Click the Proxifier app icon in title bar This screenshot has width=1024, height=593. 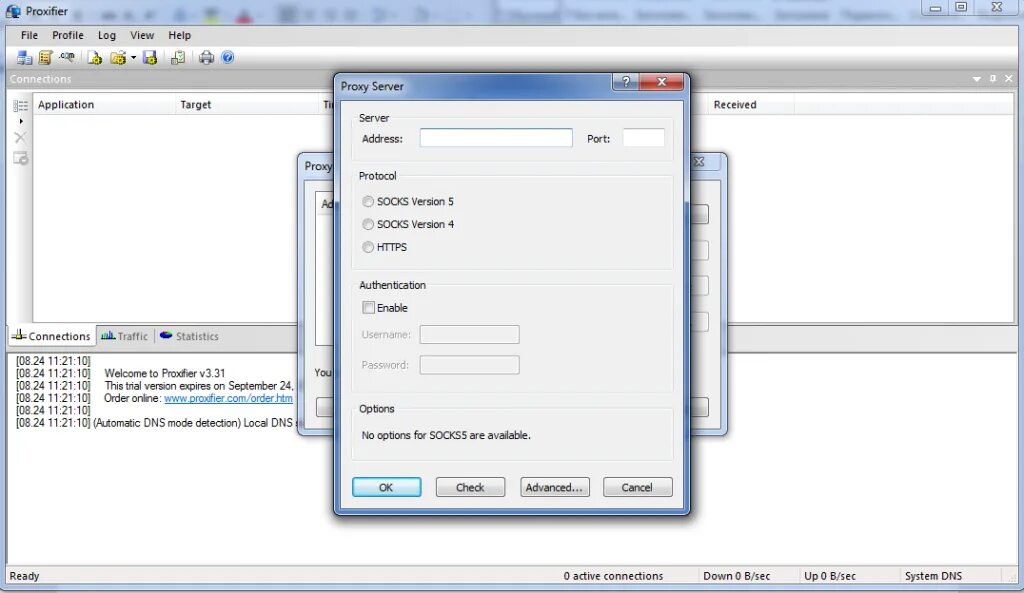tap(13, 11)
